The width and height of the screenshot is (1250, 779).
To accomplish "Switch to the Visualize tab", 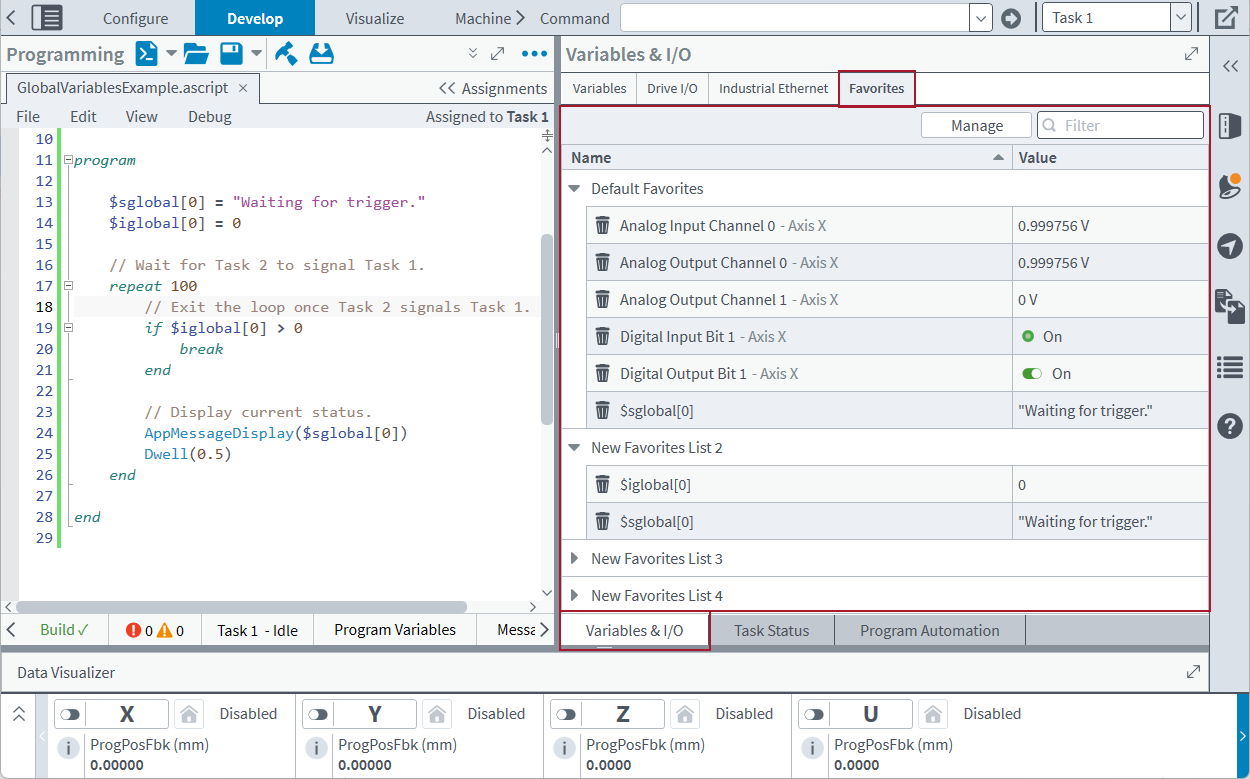I will 375,18.
